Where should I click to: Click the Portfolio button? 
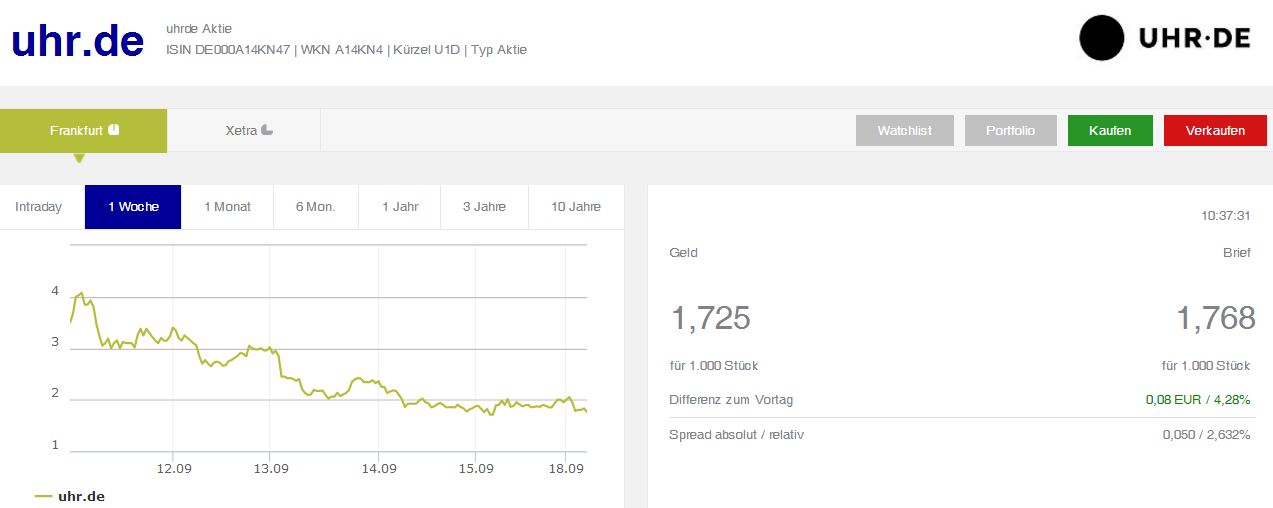pos(1010,131)
